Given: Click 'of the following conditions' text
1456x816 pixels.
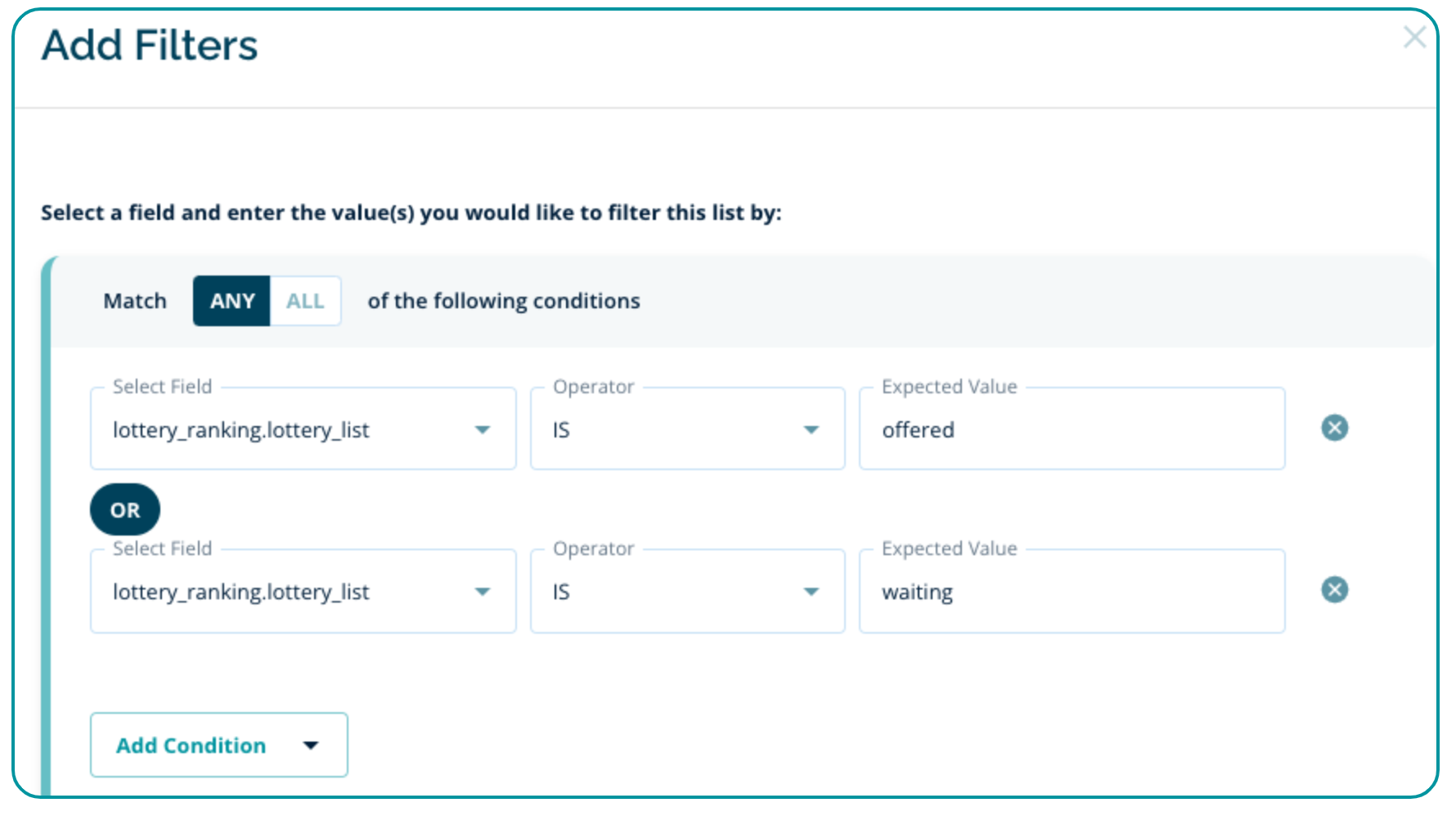Looking at the screenshot, I should coord(504,301).
